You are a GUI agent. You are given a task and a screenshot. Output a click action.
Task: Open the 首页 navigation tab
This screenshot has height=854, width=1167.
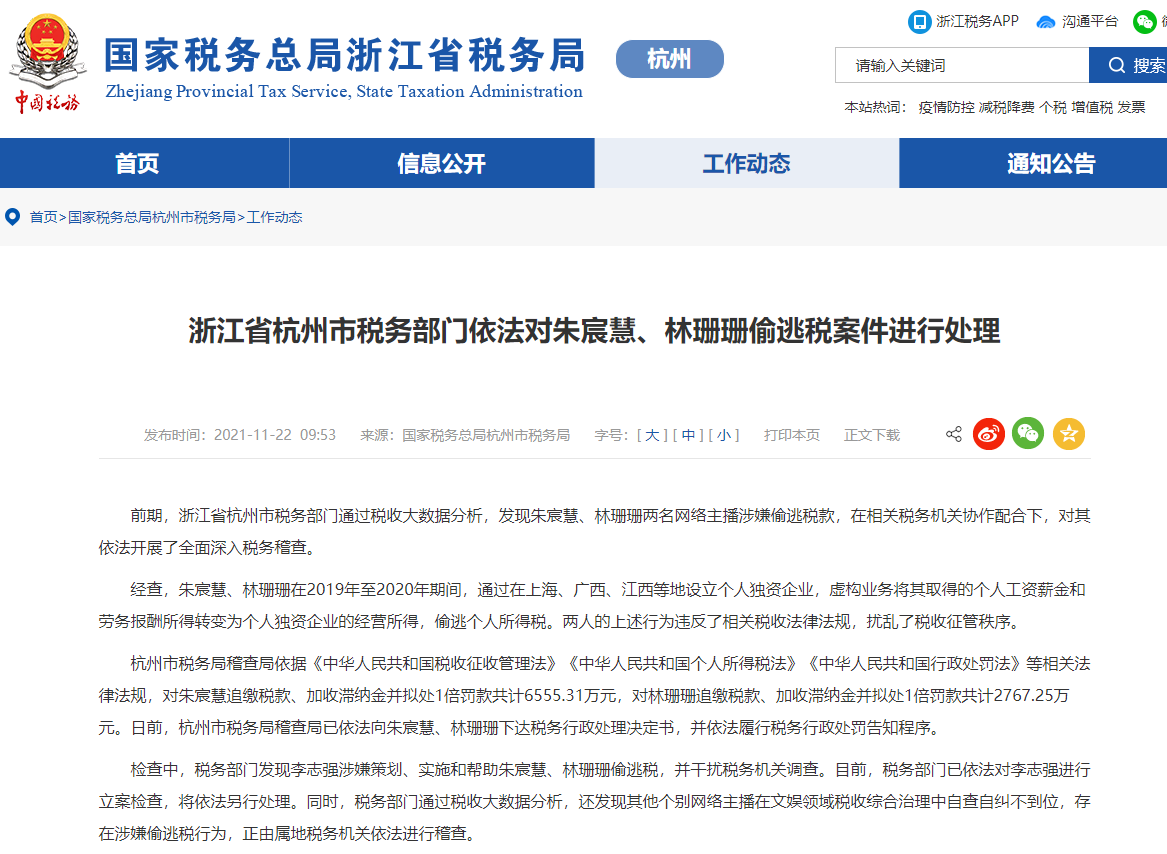[138, 163]
